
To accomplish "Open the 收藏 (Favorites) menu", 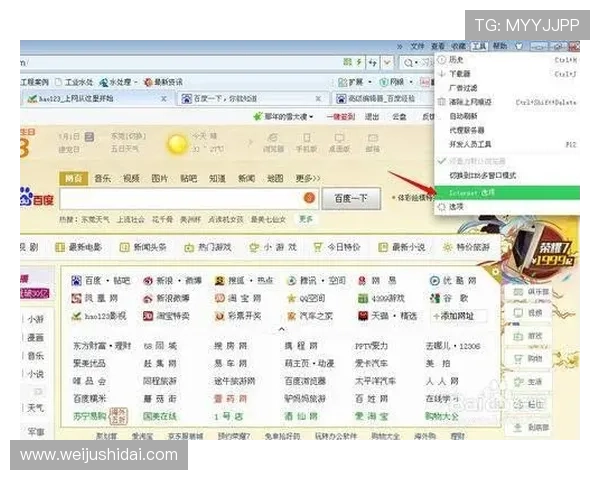I will 458,47.
